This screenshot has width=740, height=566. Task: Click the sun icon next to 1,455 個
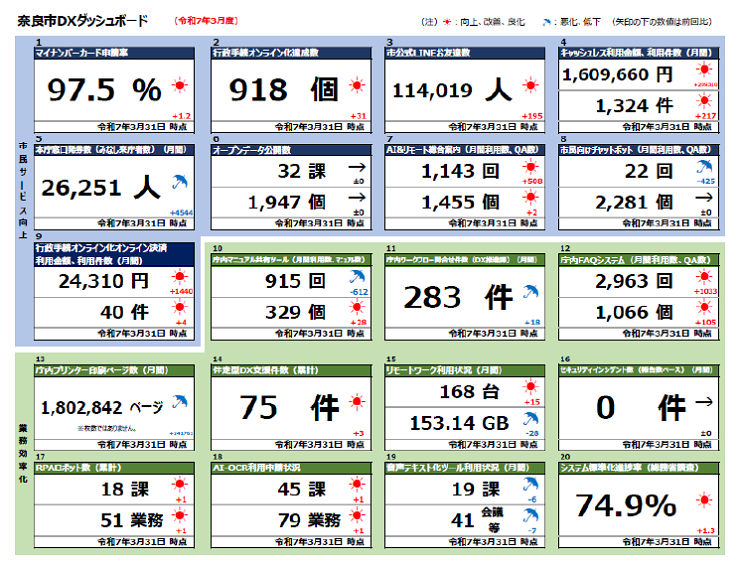click(530, 198)
